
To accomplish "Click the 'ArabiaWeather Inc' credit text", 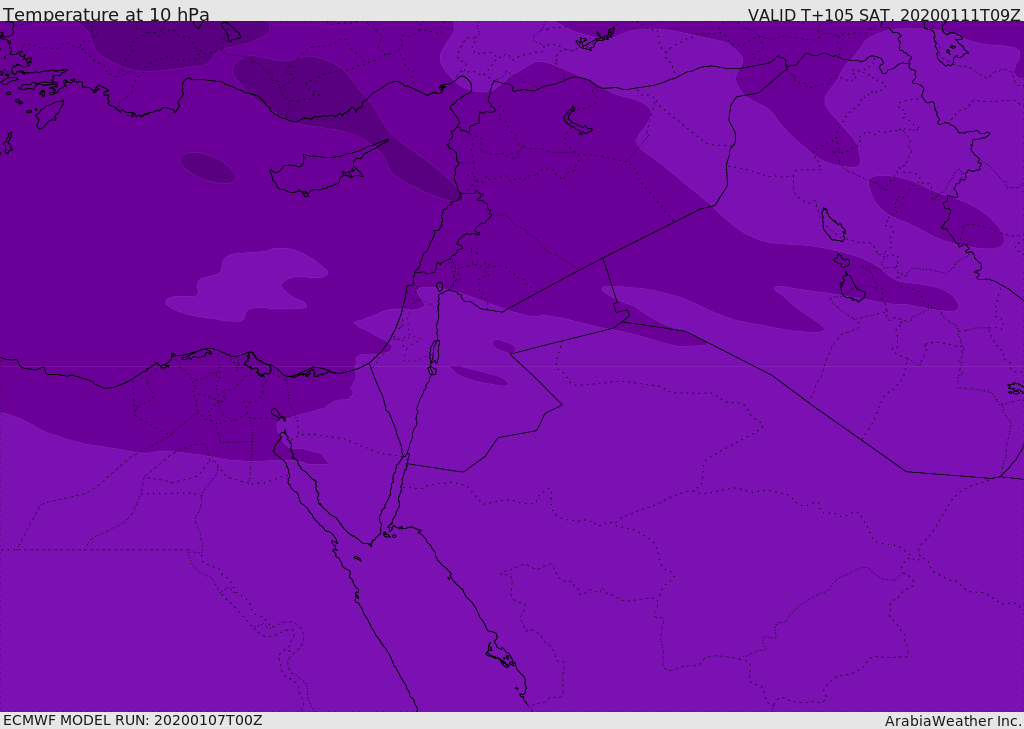I will (x=953, y=721).
